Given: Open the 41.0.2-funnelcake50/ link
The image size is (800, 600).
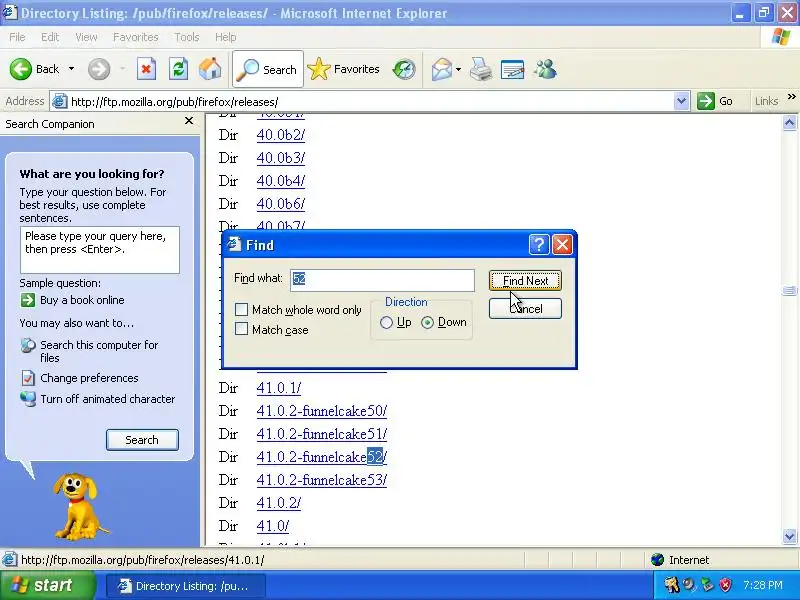Looking at the screenshot, I should click(321, 411).
